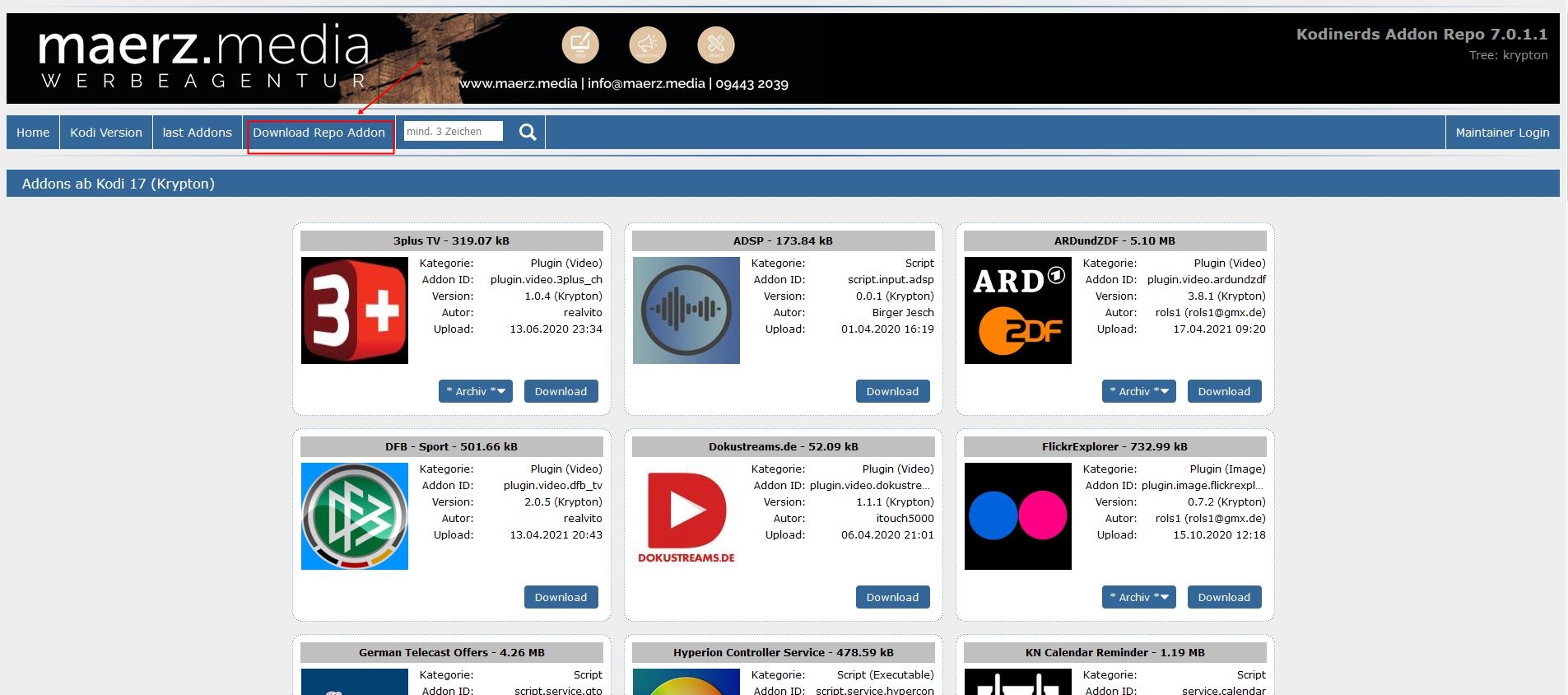Screen dimensions: 1568x695
Task: Click the version '3.8.1 (Krypton)'
Action: (x=1226, y=296)
